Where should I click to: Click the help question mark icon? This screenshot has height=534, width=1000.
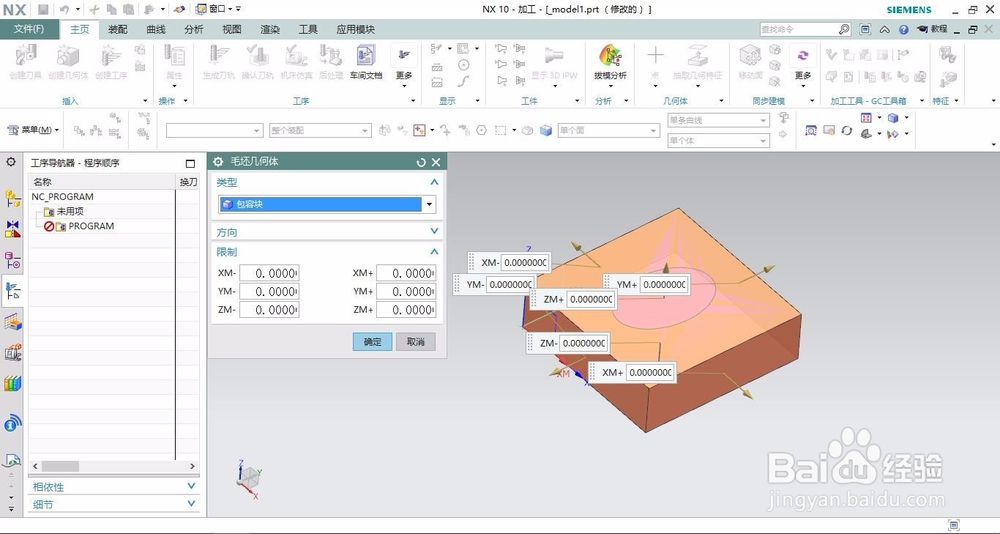904,29
